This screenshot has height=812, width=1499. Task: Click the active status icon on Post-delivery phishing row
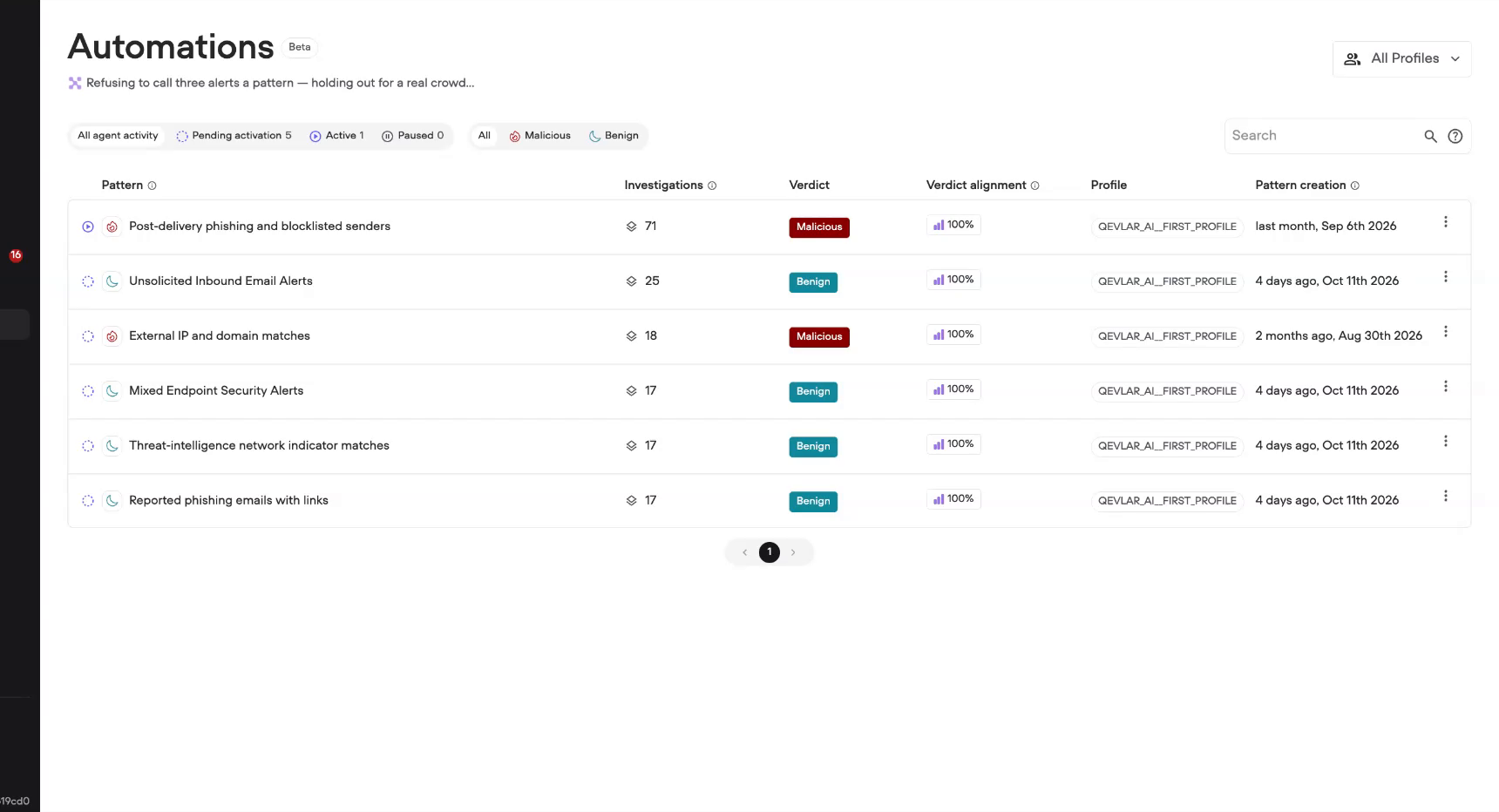(88, 227)
